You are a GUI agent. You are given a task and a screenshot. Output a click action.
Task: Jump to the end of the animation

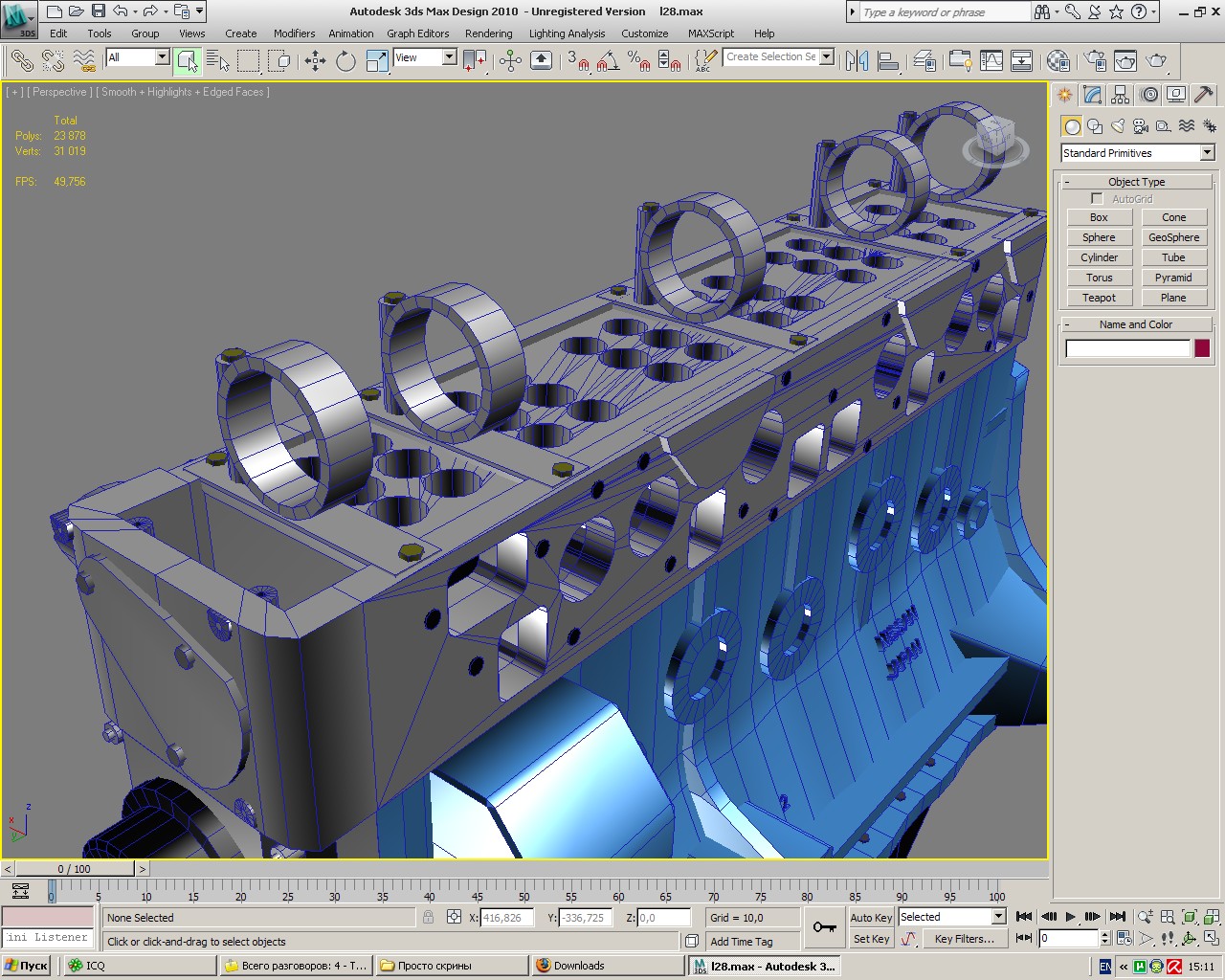tap(1117, 917)
